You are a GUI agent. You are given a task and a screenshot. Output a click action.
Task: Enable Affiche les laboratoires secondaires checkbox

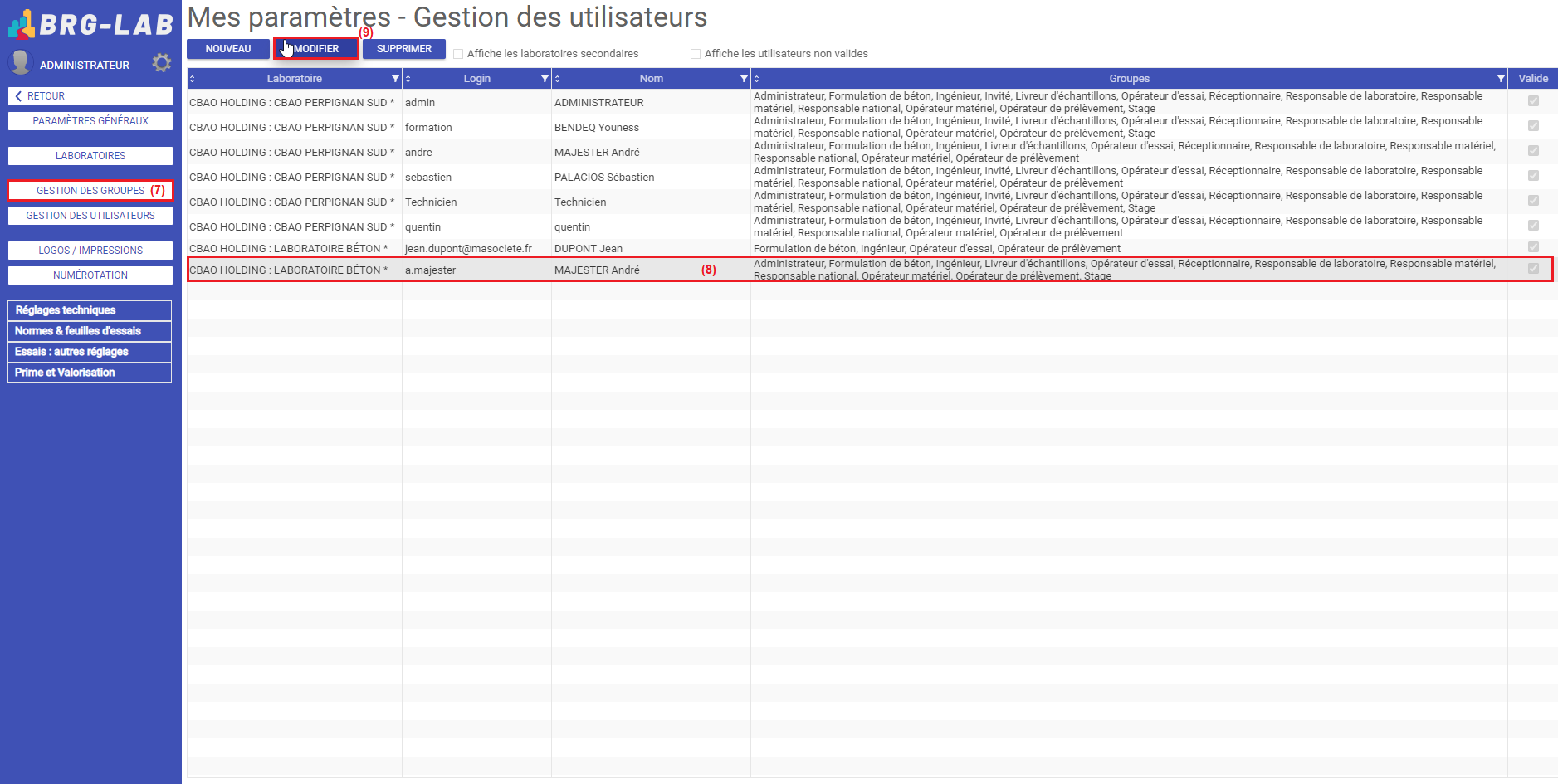[x=458, y=54]
